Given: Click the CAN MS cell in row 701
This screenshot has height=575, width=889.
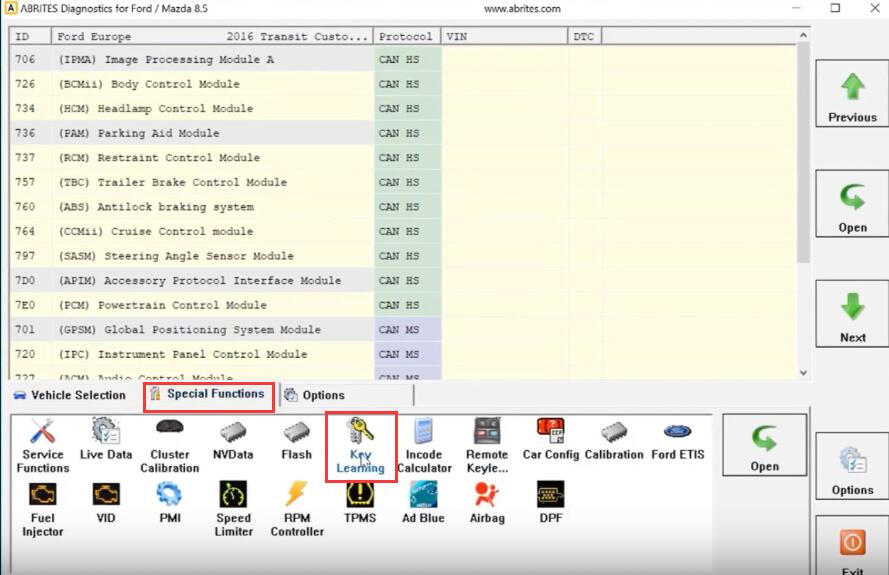Looking at the screenshot, I should 408,329.
